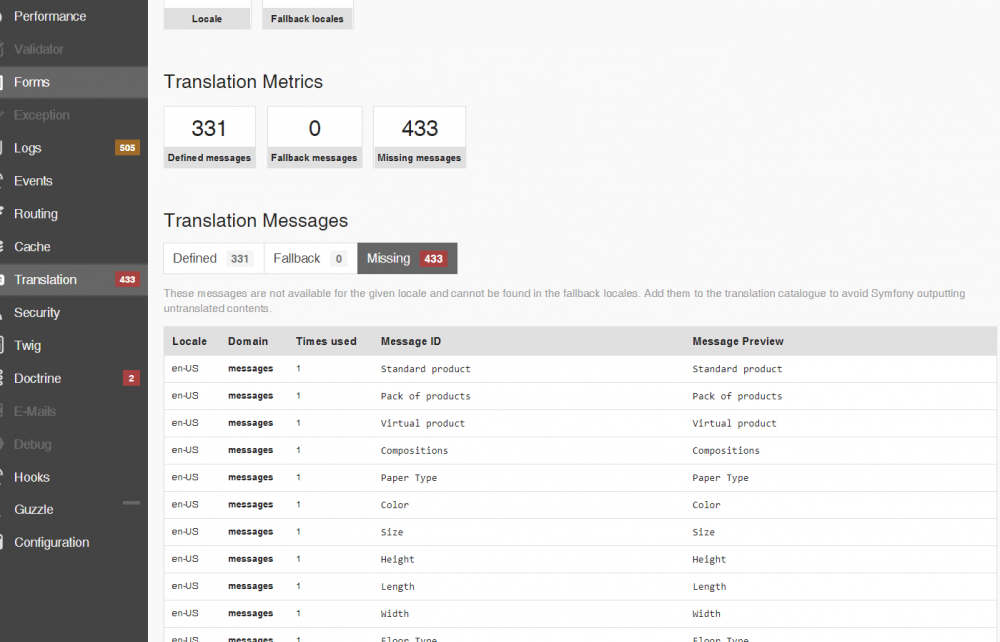Click Message Preview 'Standard product'

tap(737, 369)
